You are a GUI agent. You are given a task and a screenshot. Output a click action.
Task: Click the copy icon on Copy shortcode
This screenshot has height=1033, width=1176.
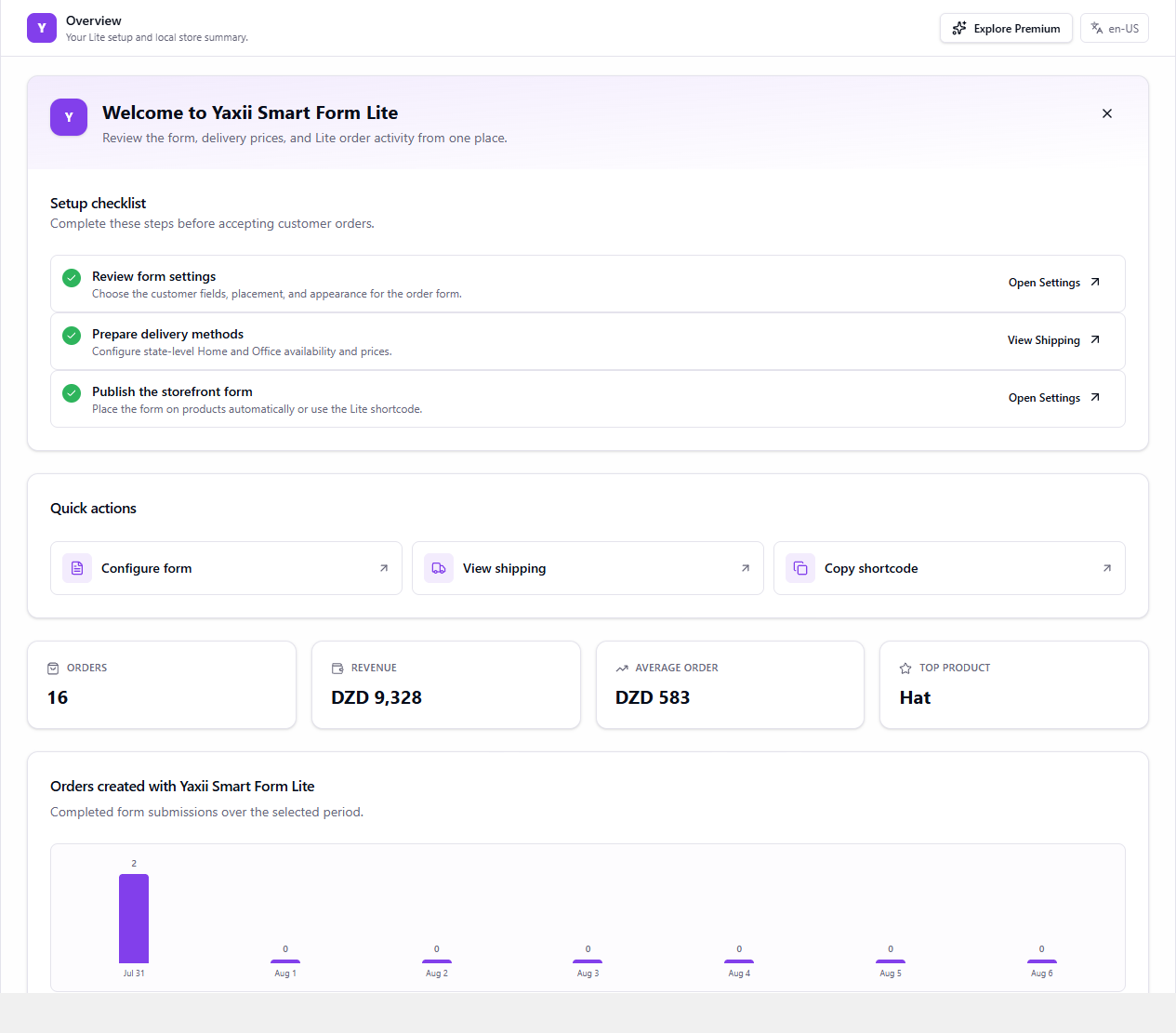(800, 568)
